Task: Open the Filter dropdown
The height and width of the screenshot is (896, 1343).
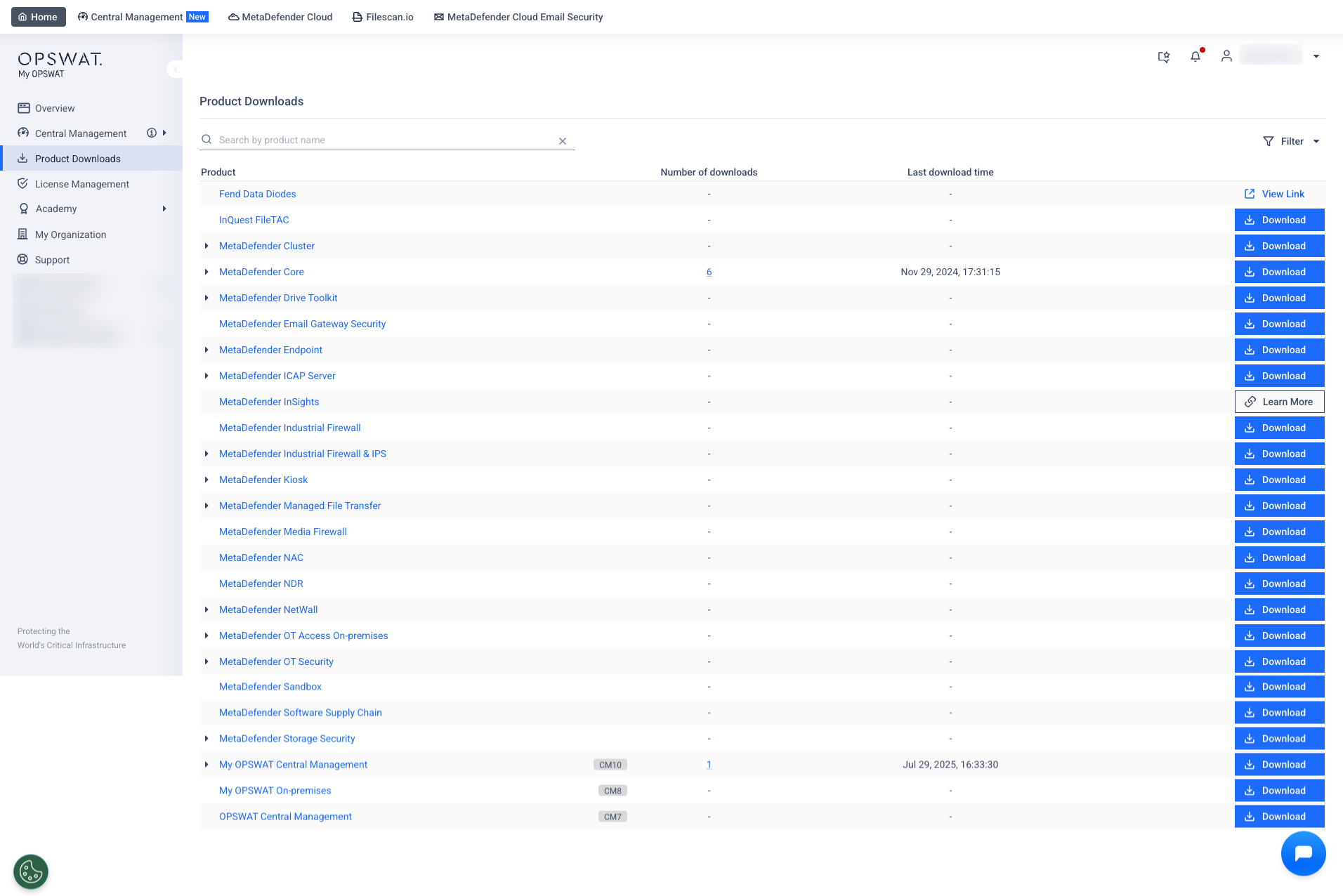Action: [1291, 141]
